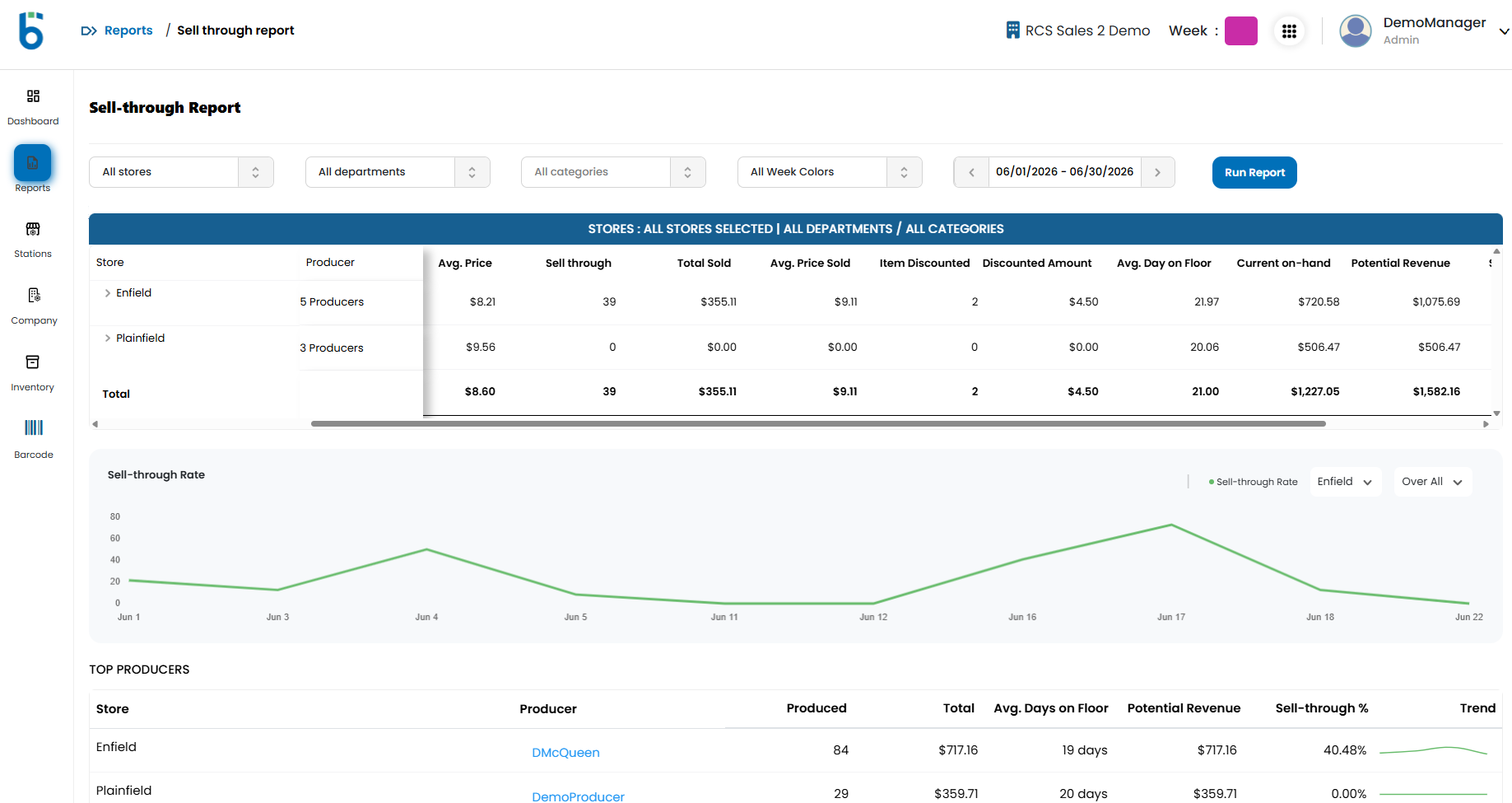Click the RCS Sales 2 Demo company name
The height and width of the screenshot is (803, 1512).
pos(1087,30)
